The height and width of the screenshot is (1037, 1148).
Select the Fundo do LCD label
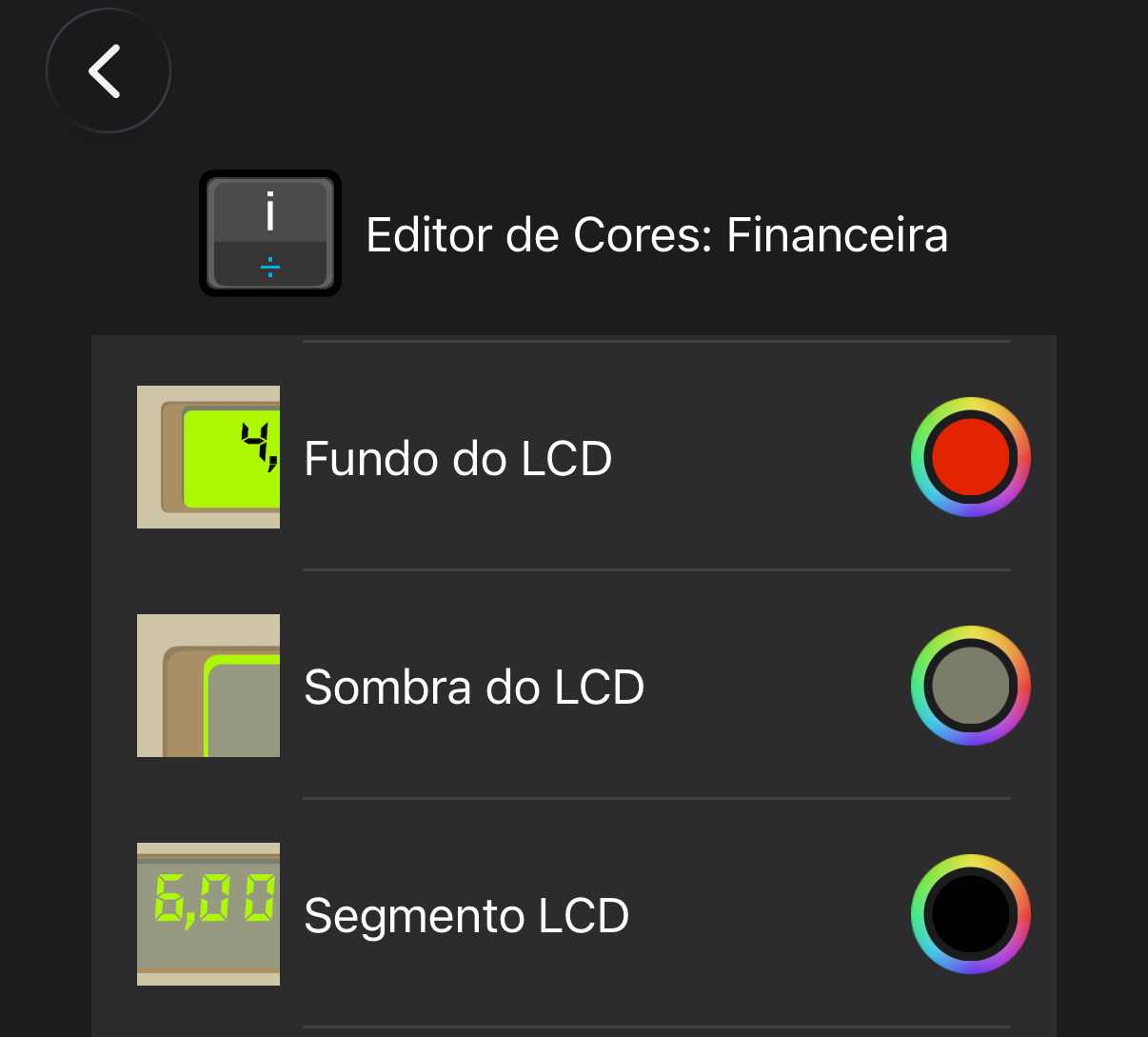(458, 459)
